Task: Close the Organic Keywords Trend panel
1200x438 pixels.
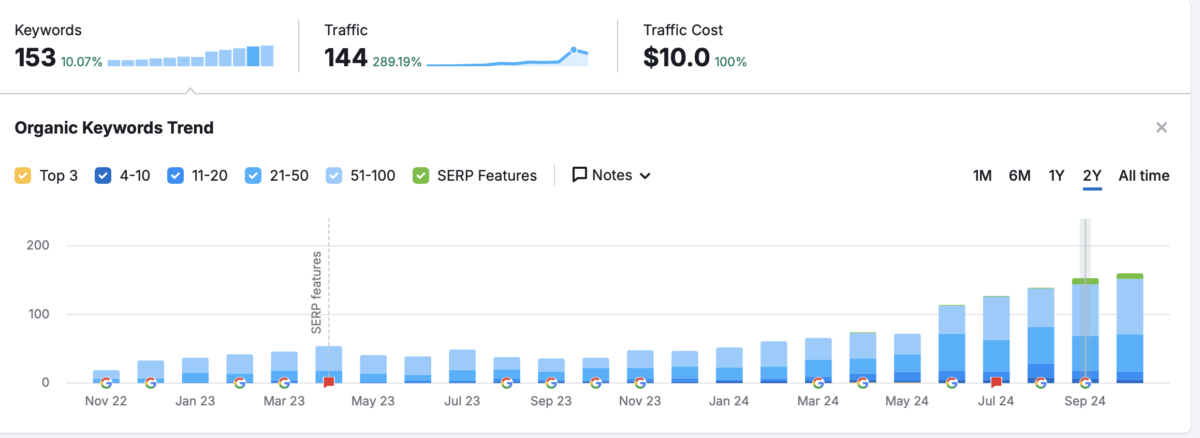Action: point(1161,128)
